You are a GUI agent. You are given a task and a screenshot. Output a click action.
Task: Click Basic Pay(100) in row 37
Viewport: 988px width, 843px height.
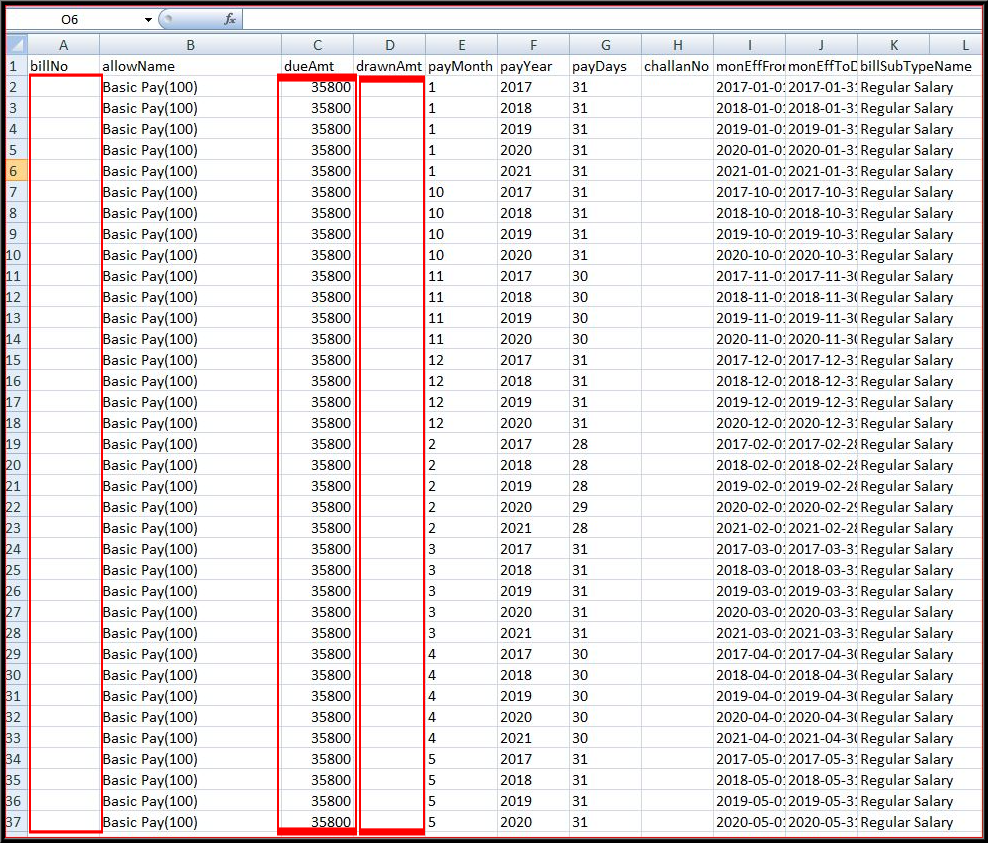pos(190,822)
